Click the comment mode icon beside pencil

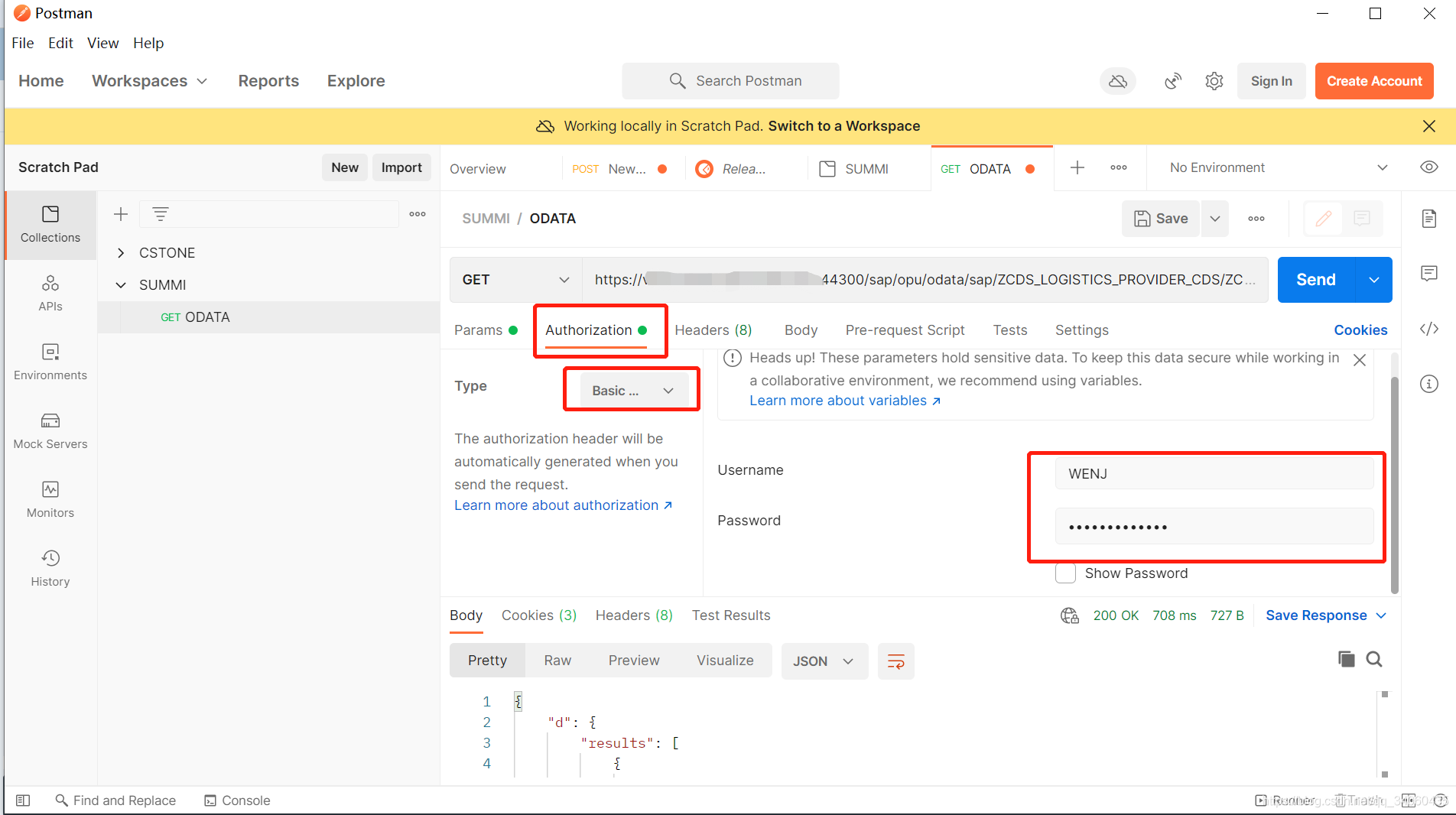pos(1362,219)
